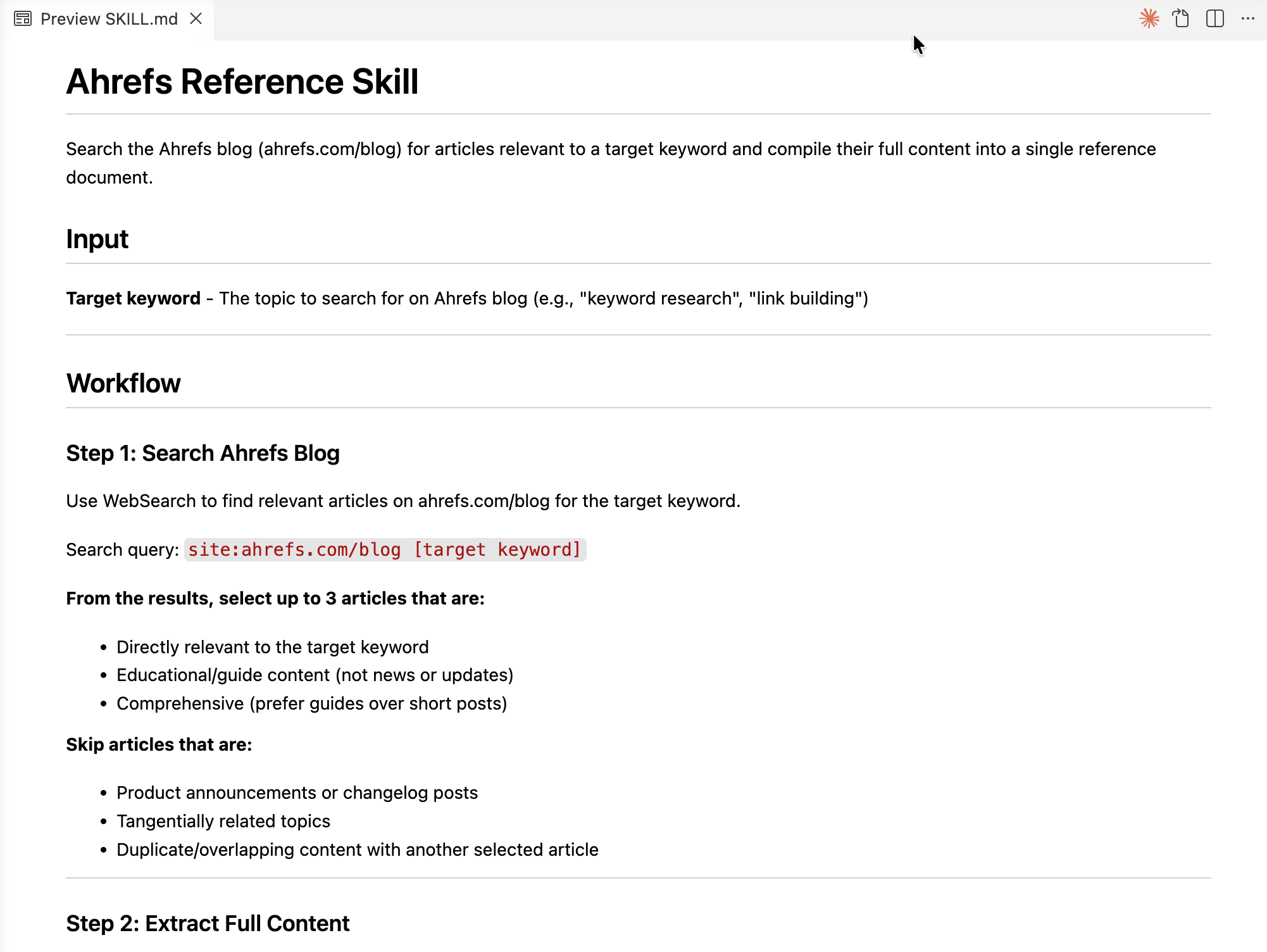Click the split editor icon
The height and width of the screenshot is (952, 1267).
point(1214,19)
